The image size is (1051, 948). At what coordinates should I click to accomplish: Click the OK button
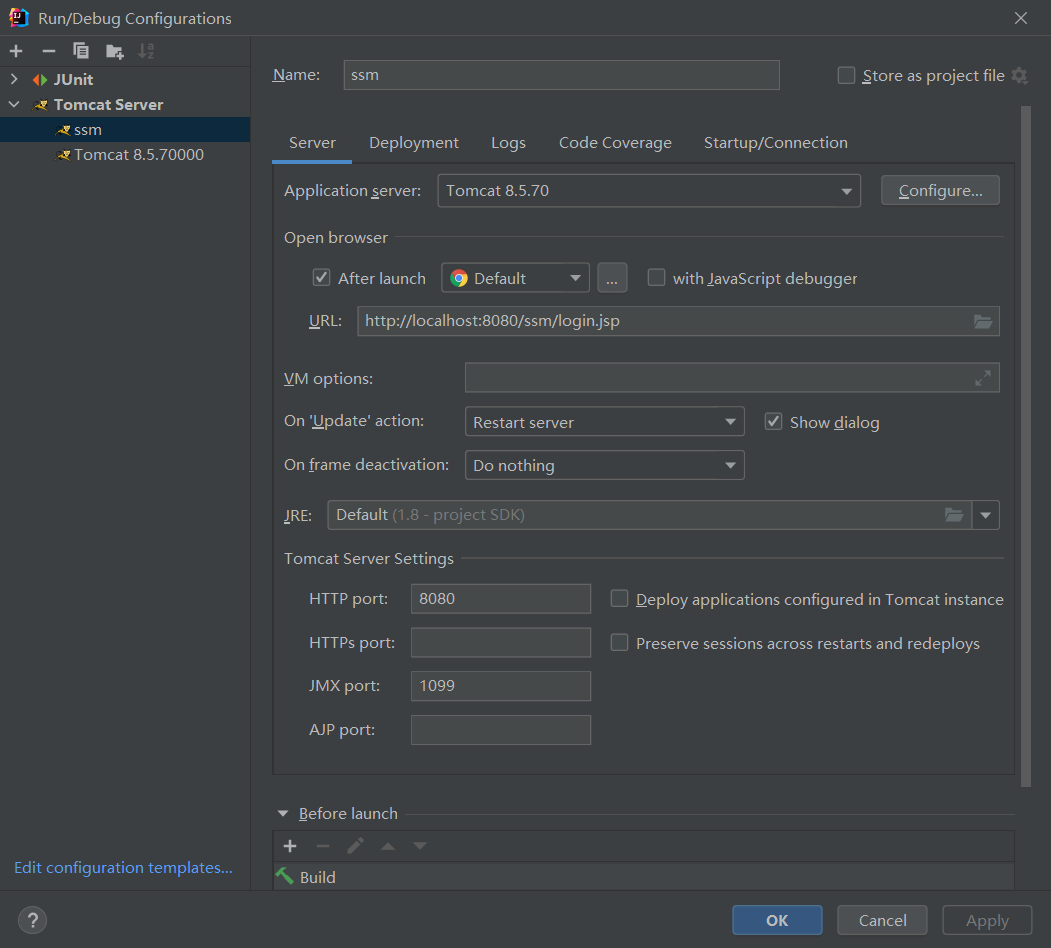click(777, 920)
